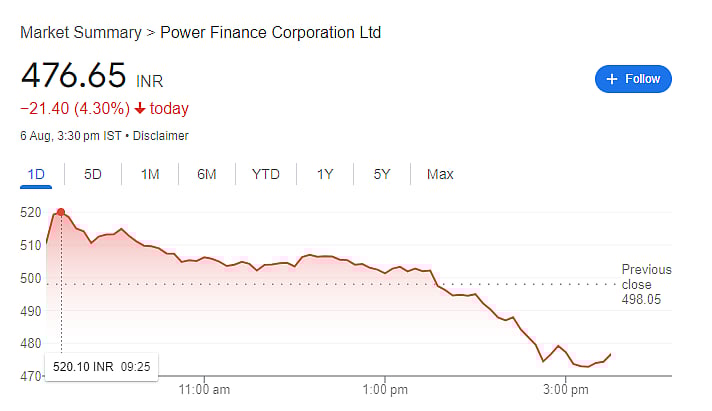
Task: Click the Market Summary breadcrumb
Action: click(81, 33)
